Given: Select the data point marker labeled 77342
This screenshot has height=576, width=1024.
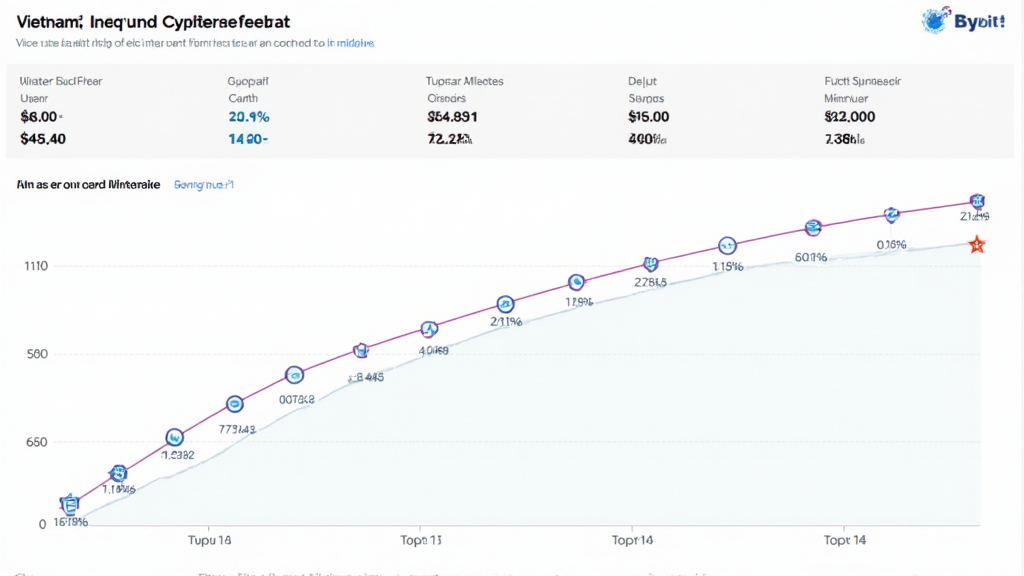Looking at the screenshot, I should [x=235, y=404].
